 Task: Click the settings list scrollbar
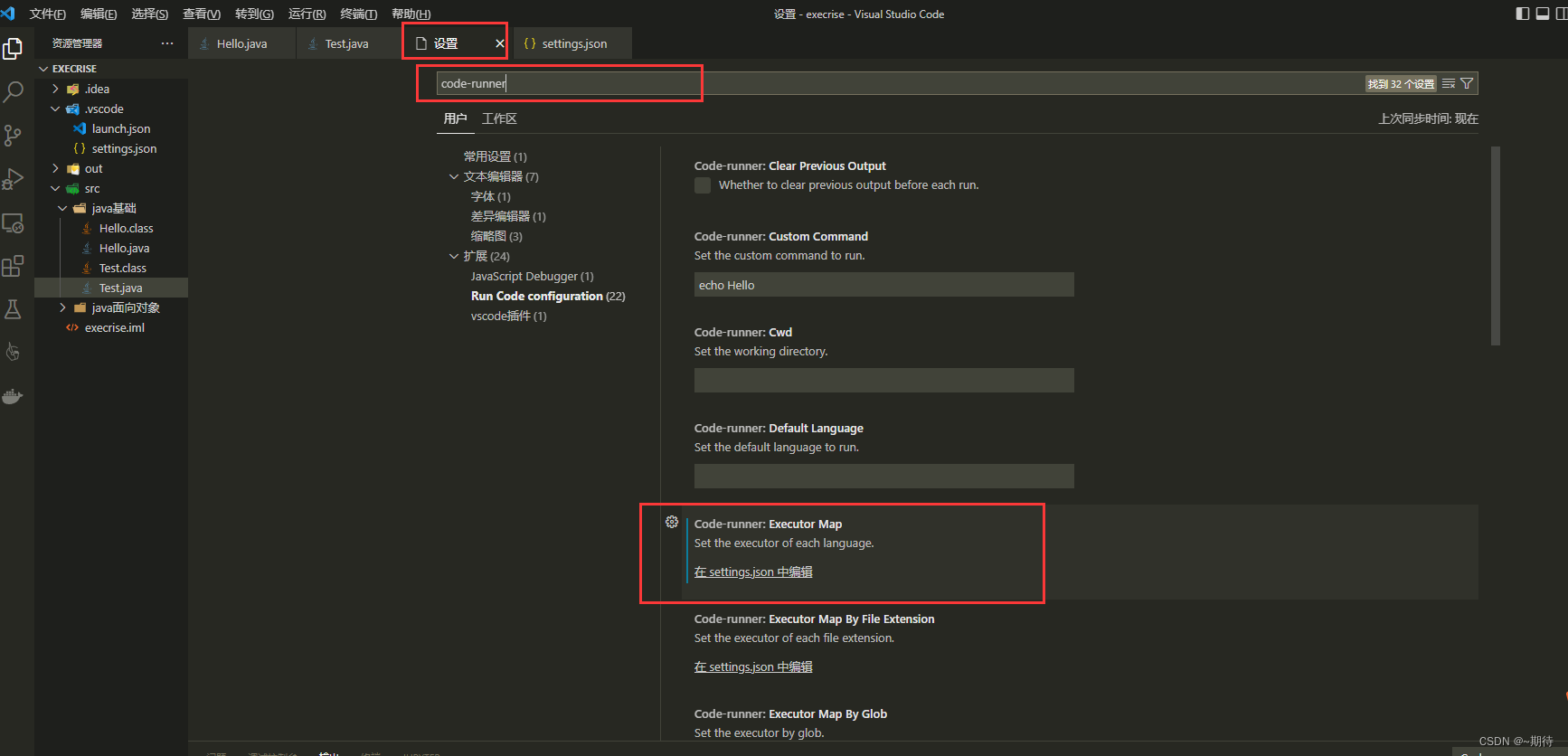point(1496,246)
